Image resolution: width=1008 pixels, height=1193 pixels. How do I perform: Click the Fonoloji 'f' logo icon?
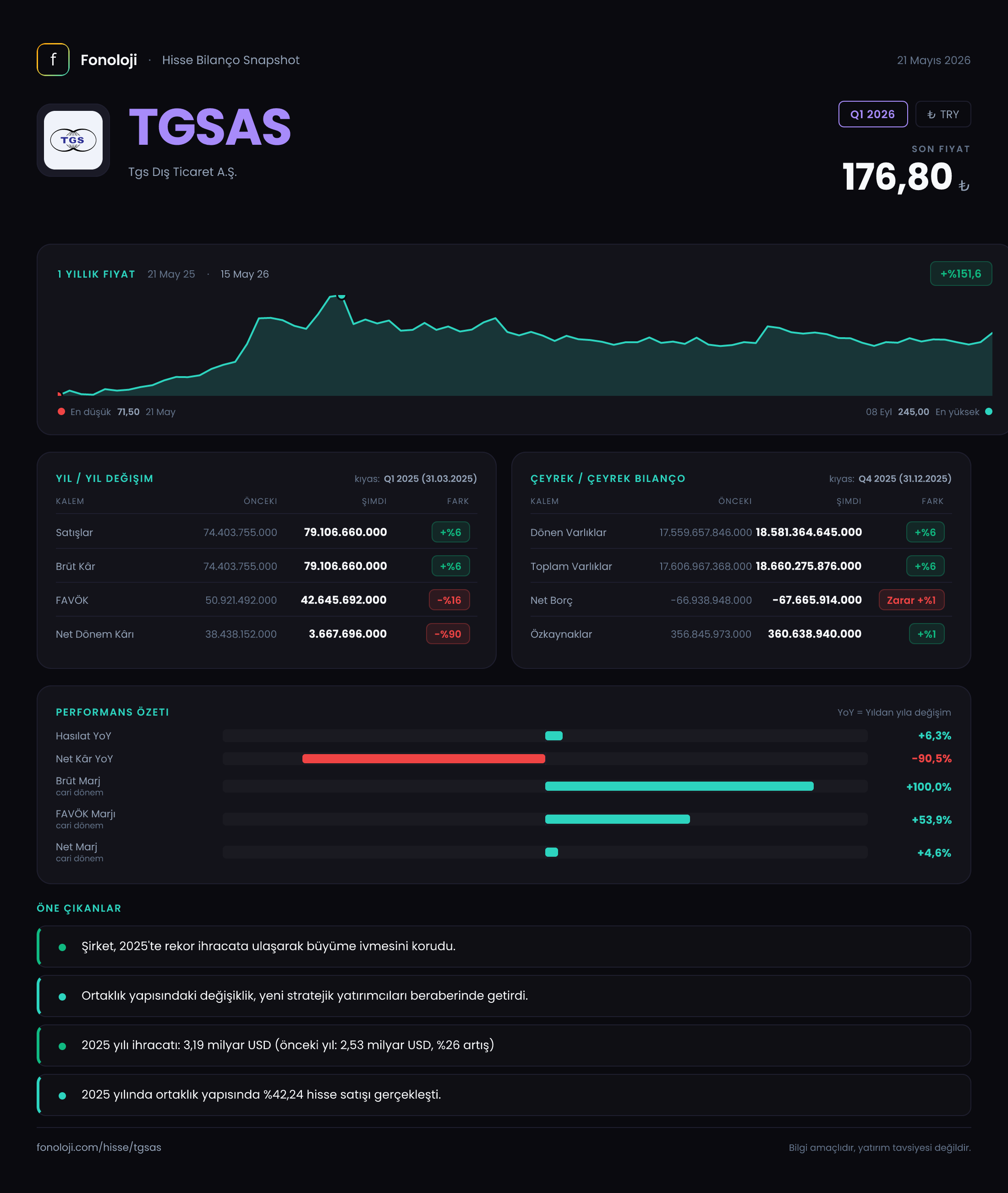53,60
